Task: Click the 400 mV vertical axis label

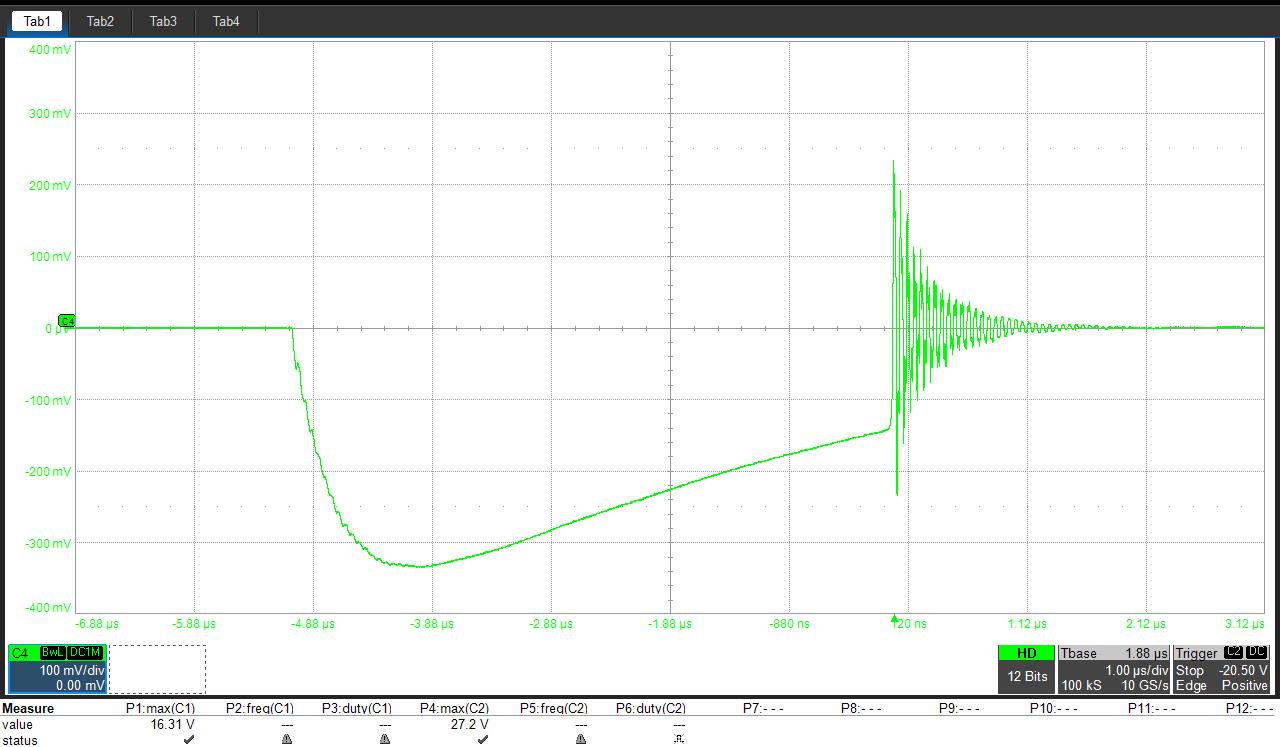Action: (x=49, y=49)
